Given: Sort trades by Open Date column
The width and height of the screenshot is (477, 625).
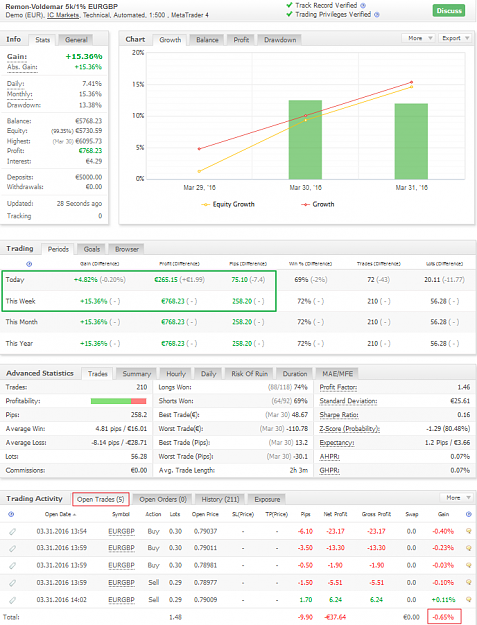Looking at the screenshot, I should [60, 514].
